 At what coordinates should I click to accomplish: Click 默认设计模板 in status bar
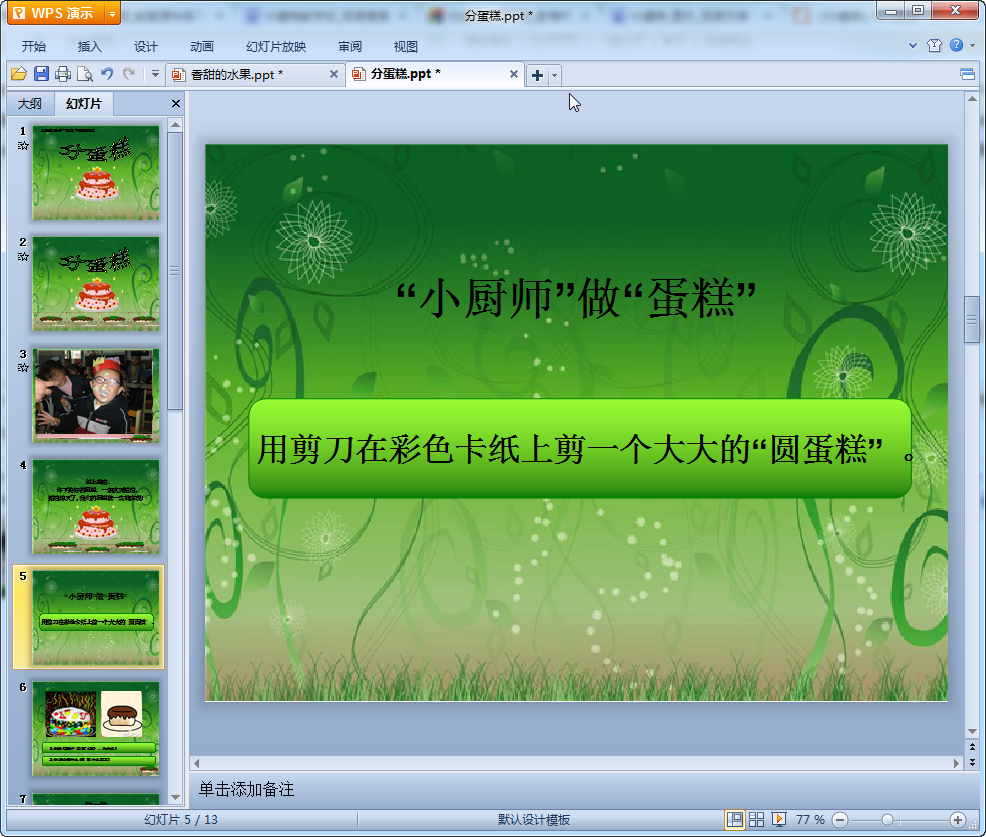[534, 819]
